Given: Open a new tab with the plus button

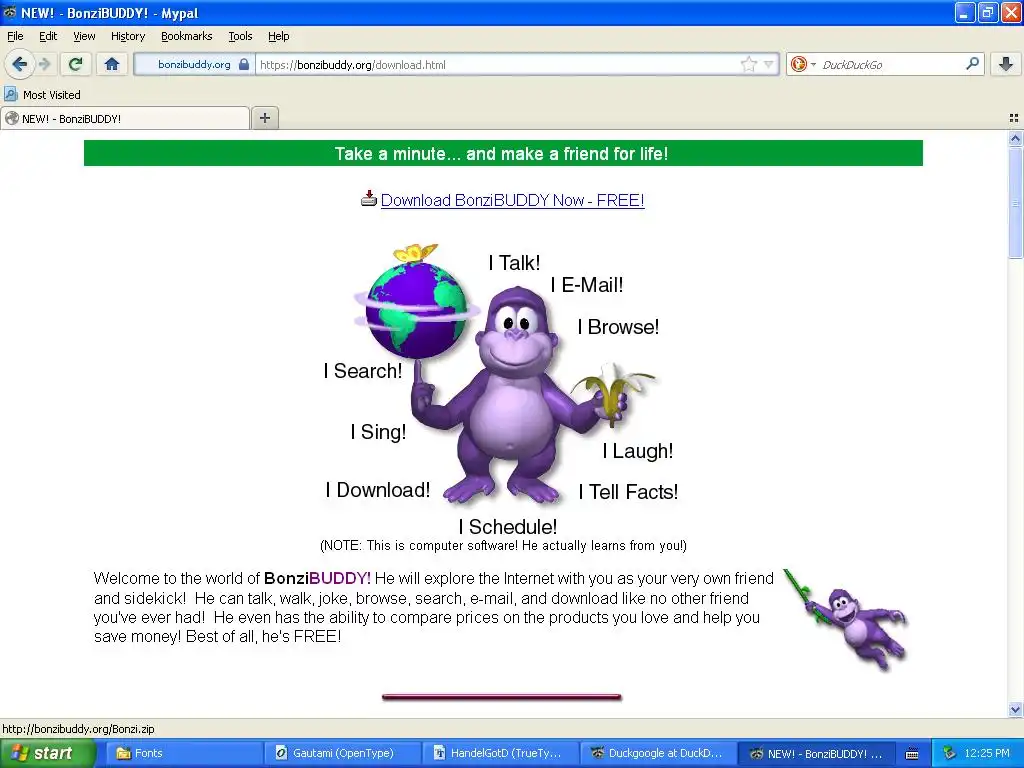Looking at the screenshot, I should click(x=264, y=118).
